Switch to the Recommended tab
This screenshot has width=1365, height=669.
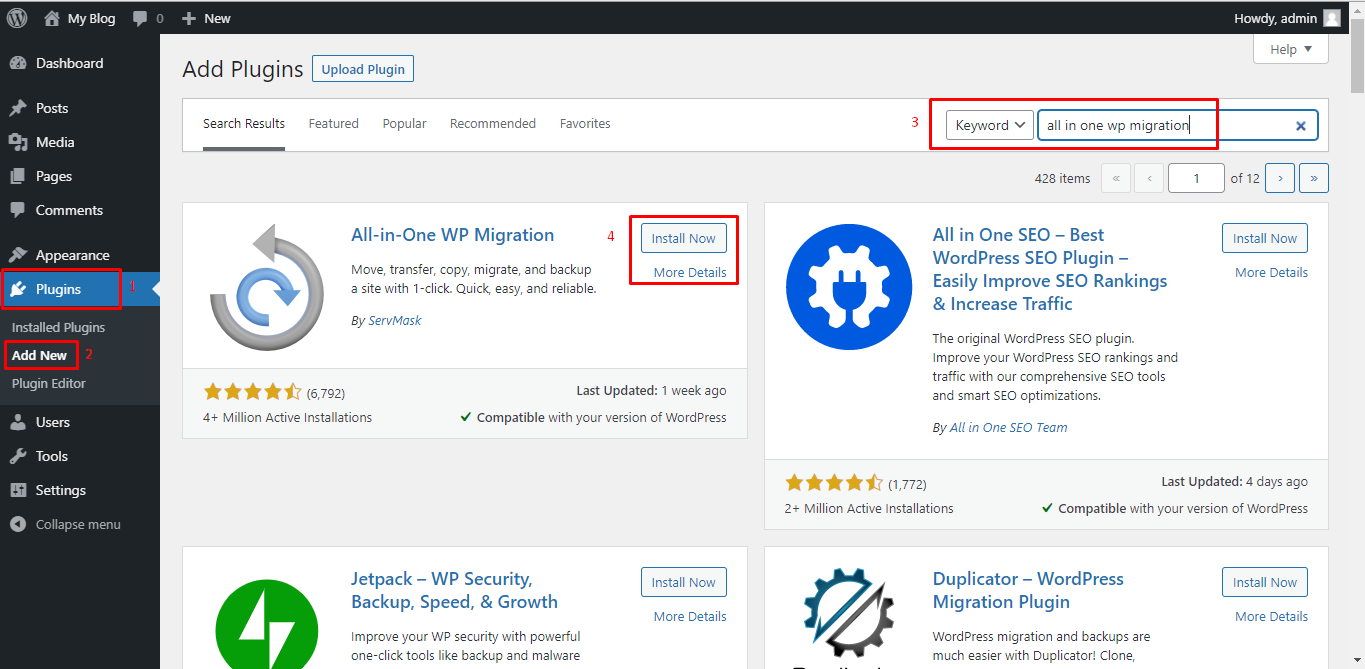(493, 124)
